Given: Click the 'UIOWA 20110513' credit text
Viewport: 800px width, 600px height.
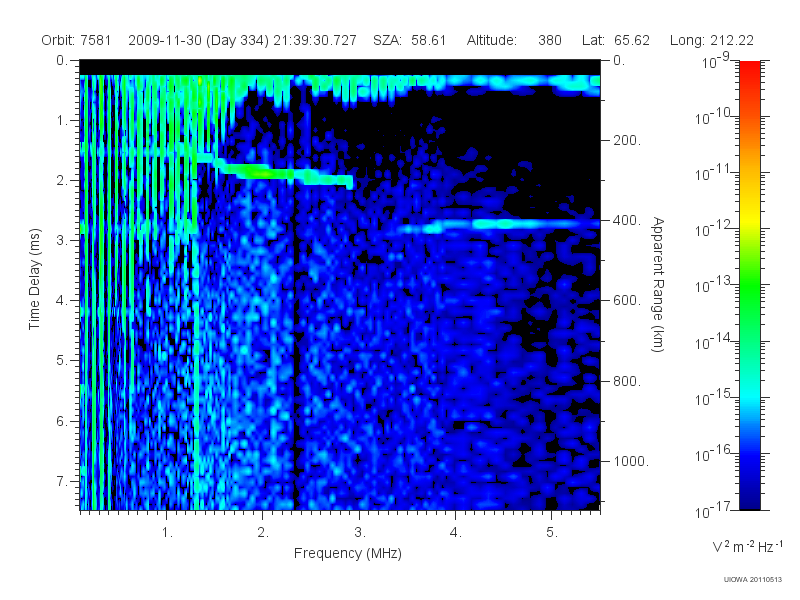Looking at the screenshot, I should pos(753,579).
